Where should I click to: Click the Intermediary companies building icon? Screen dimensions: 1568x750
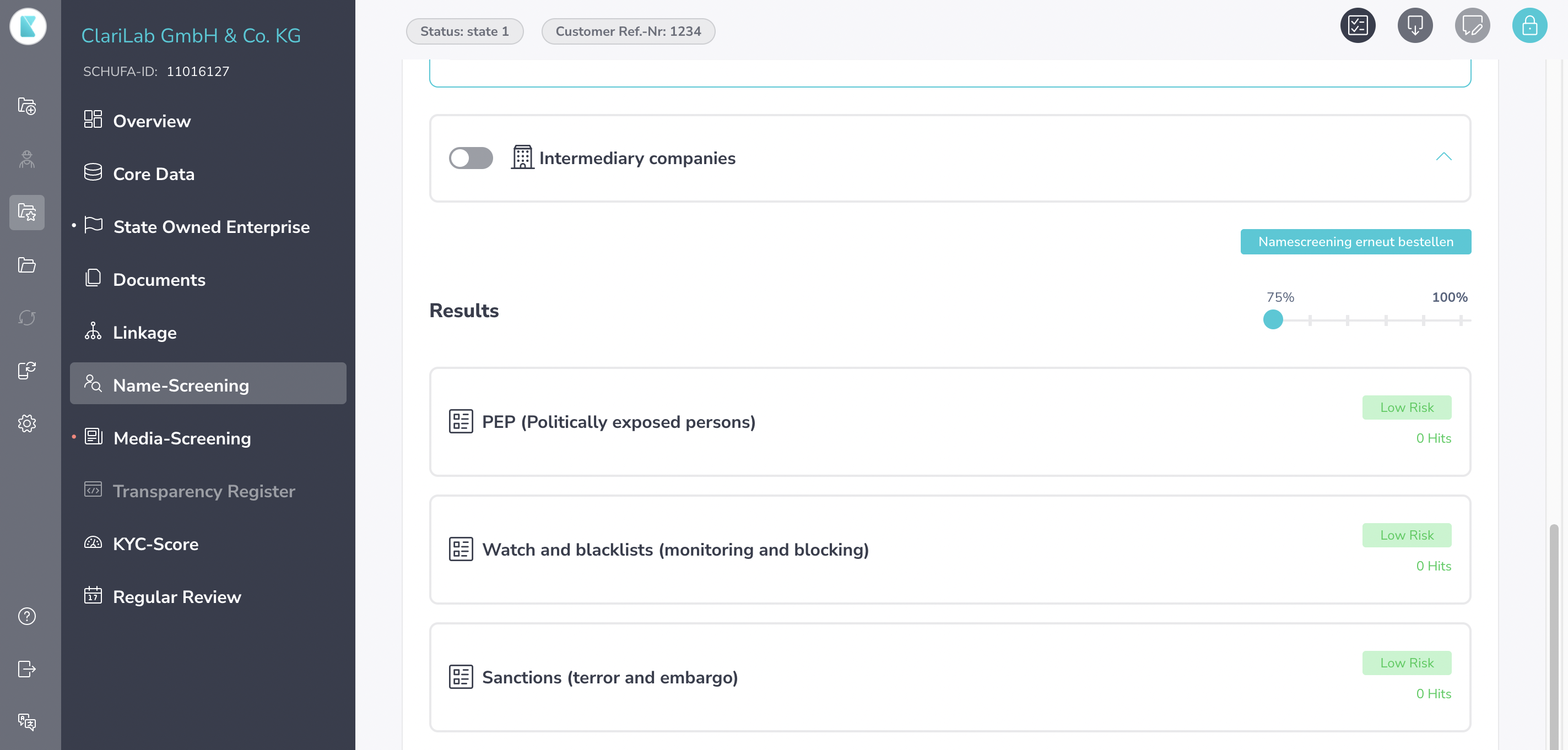tap(522, 157)
